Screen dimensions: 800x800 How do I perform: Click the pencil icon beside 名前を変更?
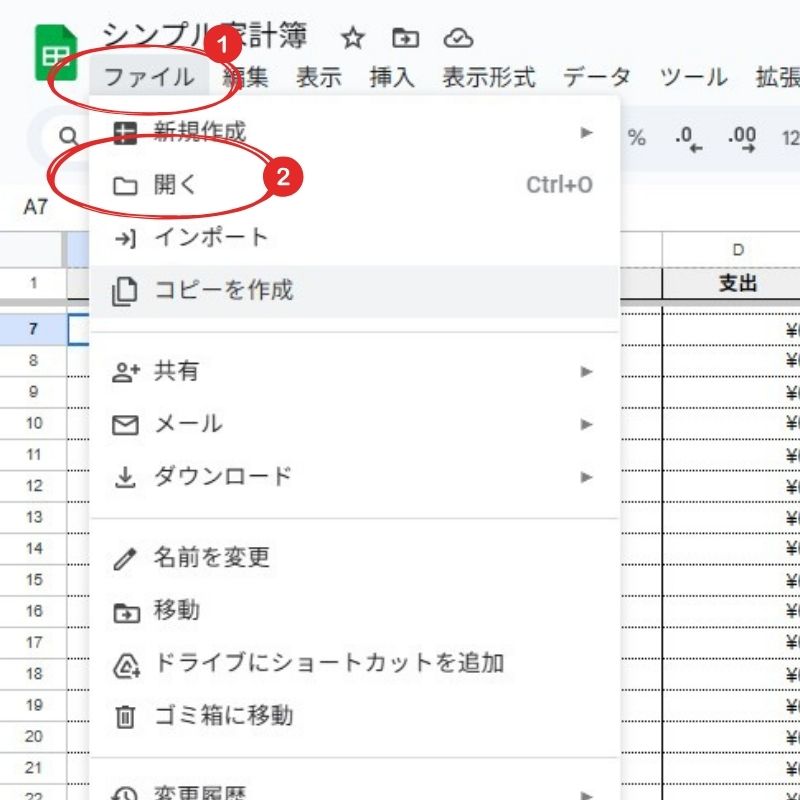coord(125,559)
